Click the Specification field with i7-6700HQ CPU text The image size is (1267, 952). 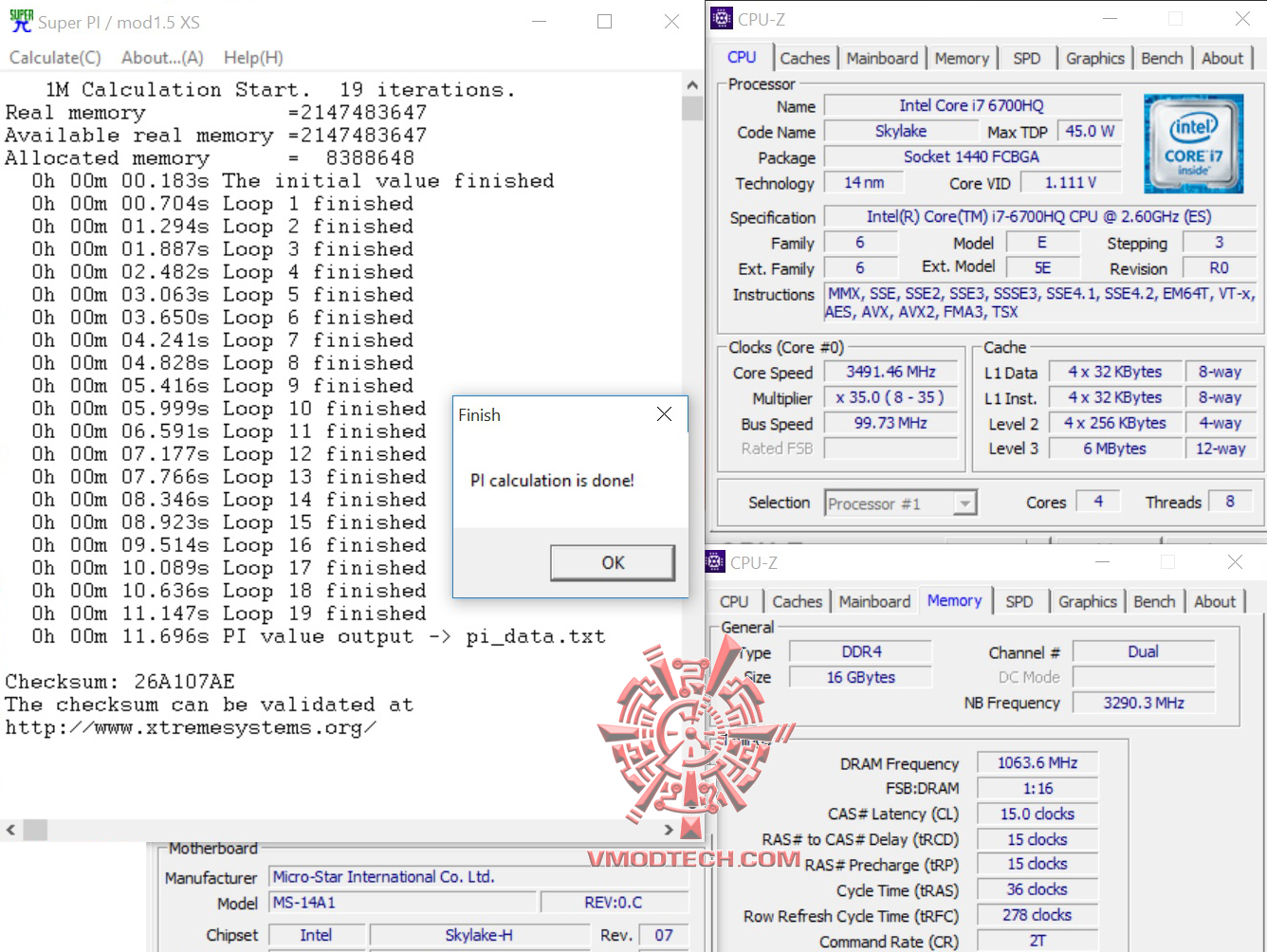[1038, 216]
